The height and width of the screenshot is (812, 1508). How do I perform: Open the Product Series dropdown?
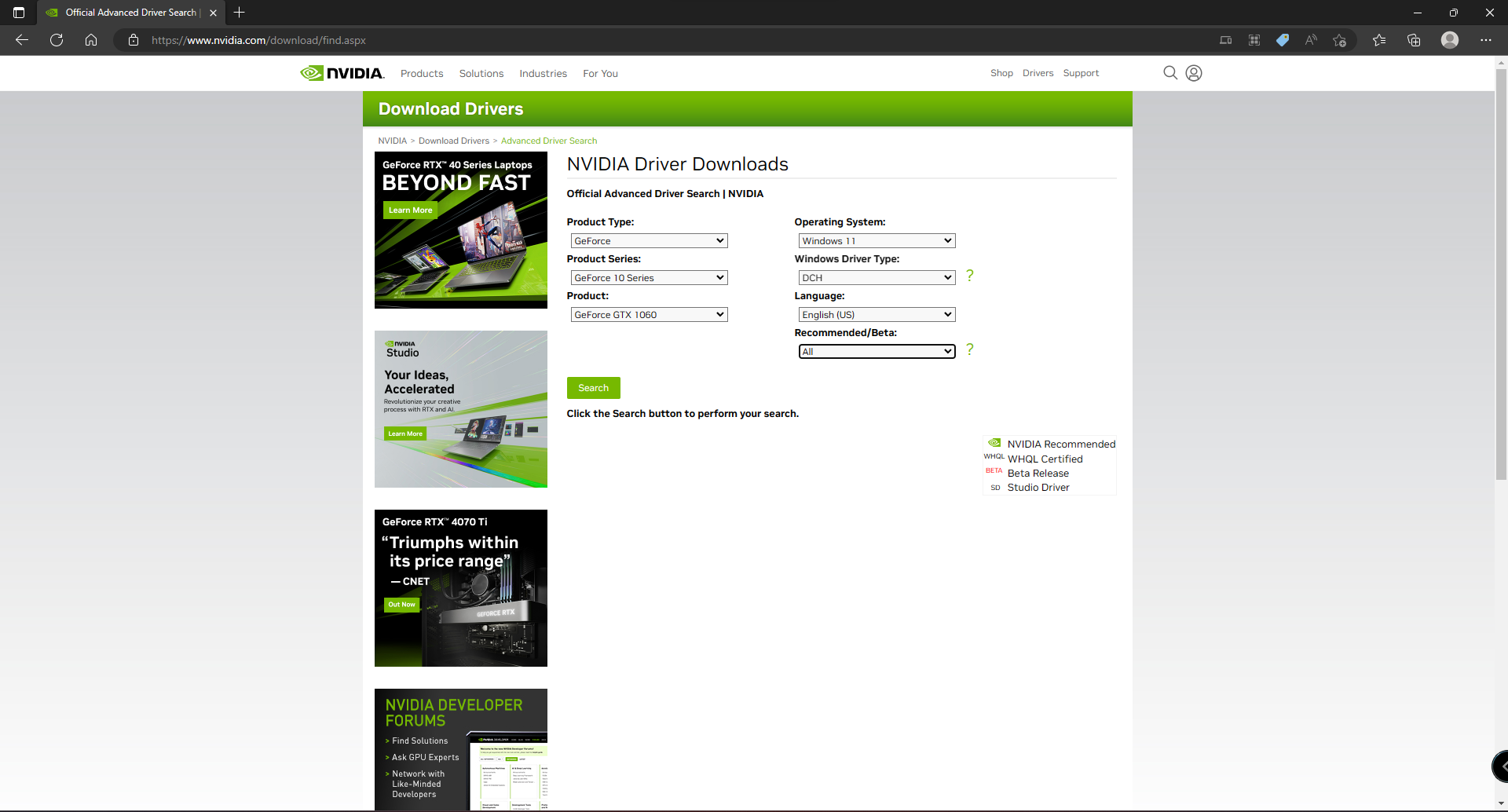pos(649,278)
